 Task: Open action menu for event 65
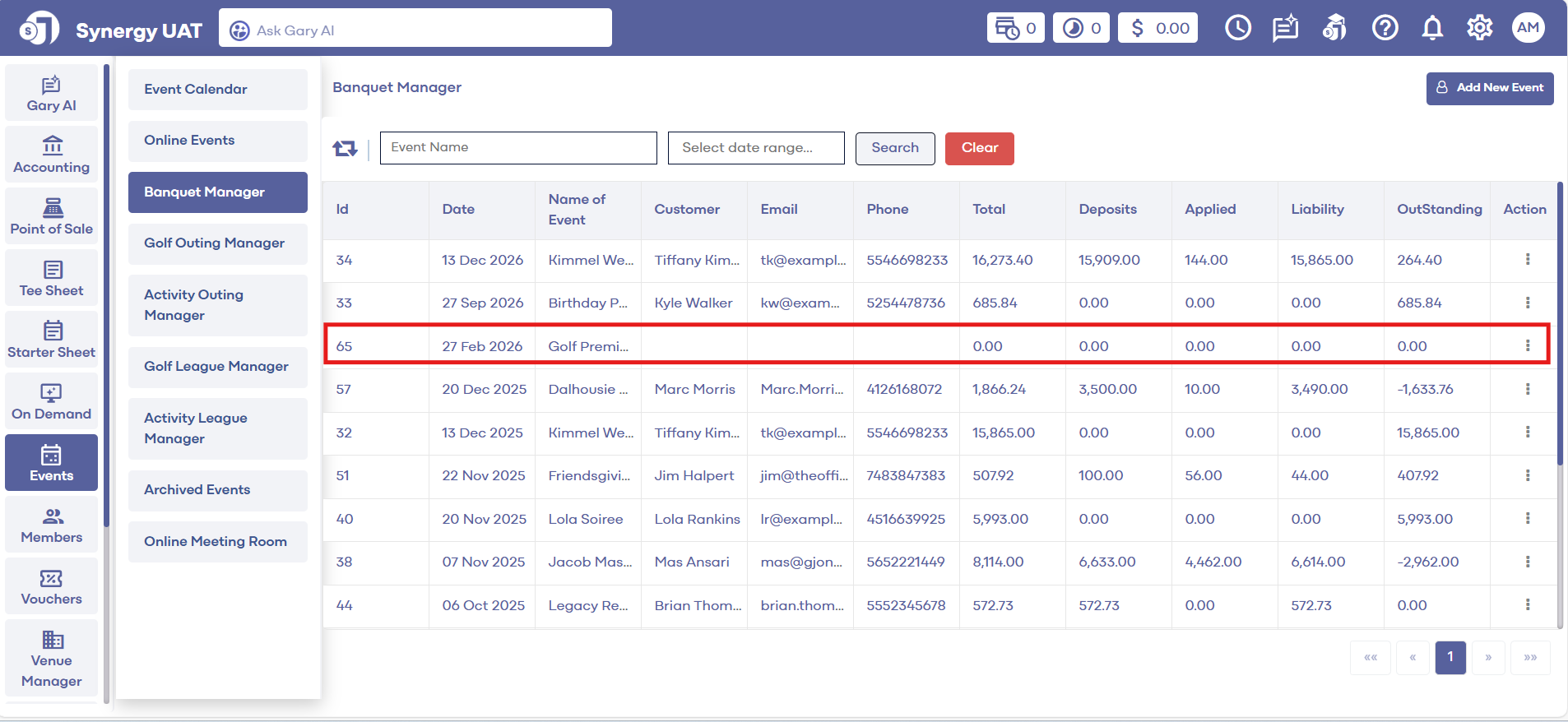click(1528, 346)
